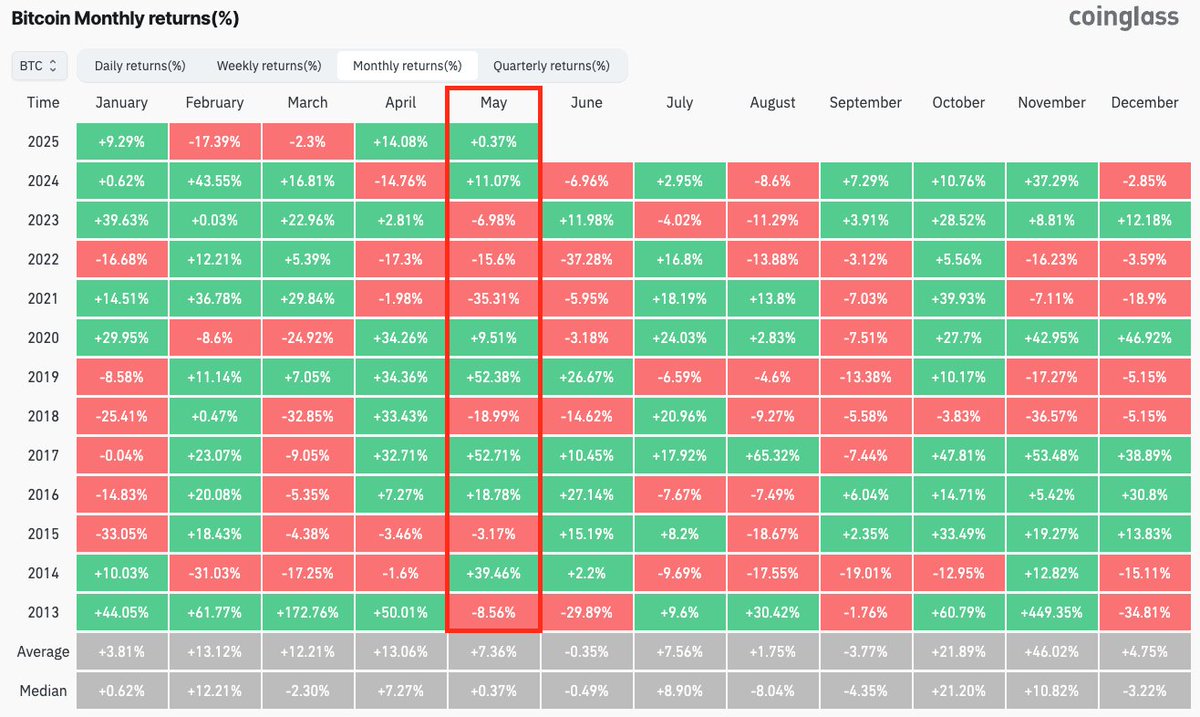
Task: Click the December column header
Action: (x=1144, y=102)
